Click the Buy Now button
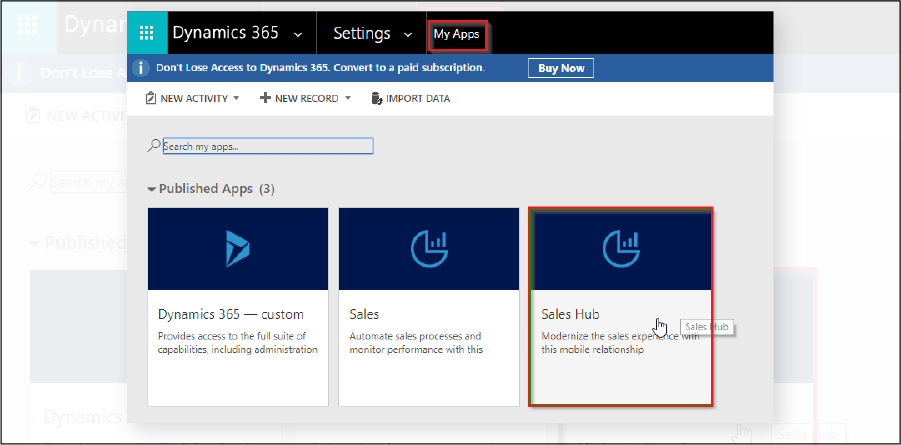 point(561,68)
